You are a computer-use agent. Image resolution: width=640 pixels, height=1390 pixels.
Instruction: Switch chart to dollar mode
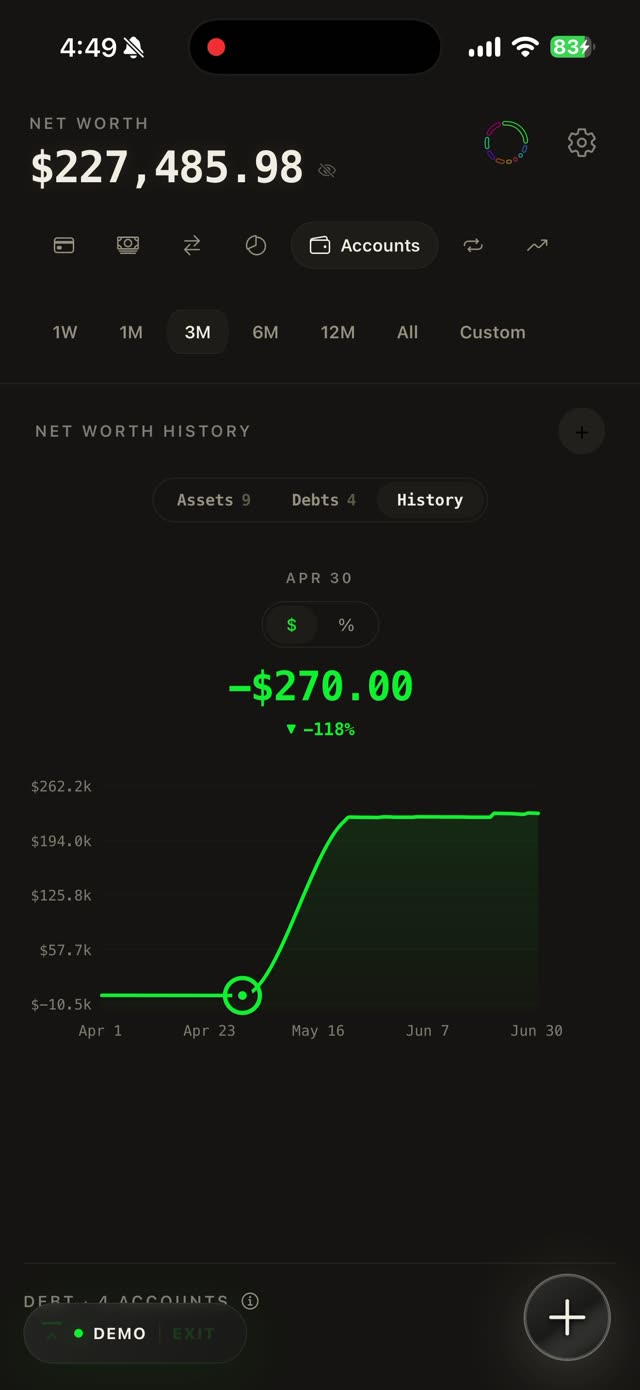[292, 625]
